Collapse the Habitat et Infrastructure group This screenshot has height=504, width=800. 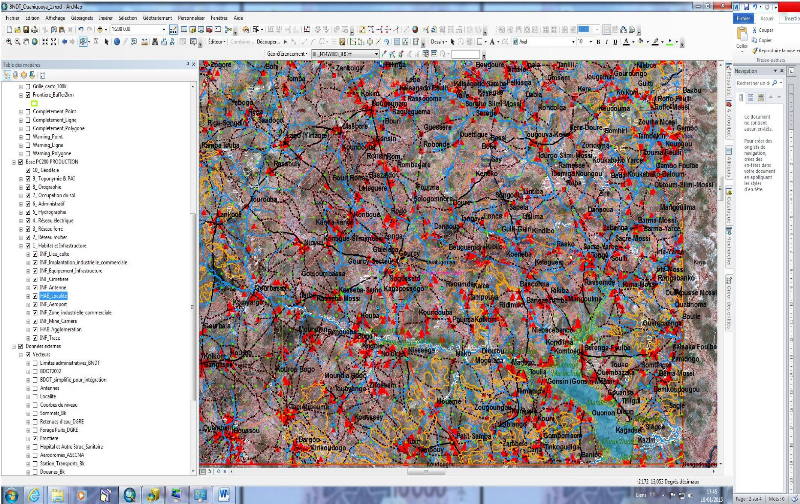coord(20,245)
